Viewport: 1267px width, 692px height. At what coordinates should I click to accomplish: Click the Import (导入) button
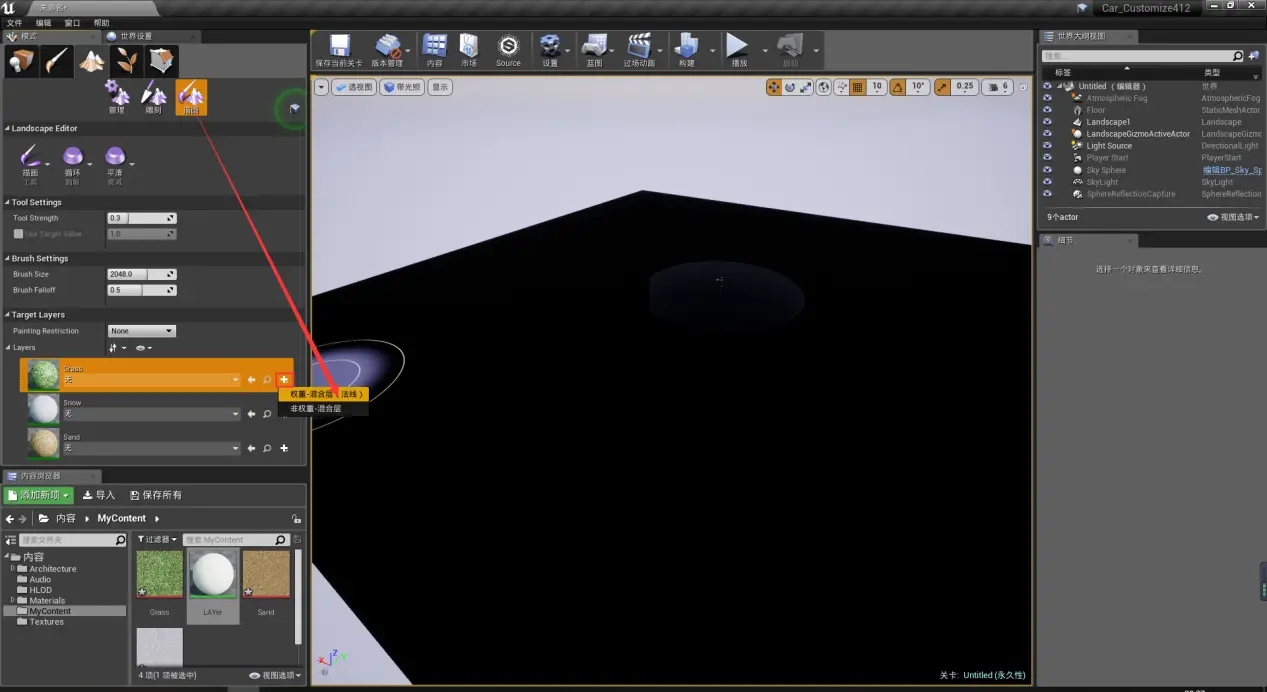click(99, 495)
